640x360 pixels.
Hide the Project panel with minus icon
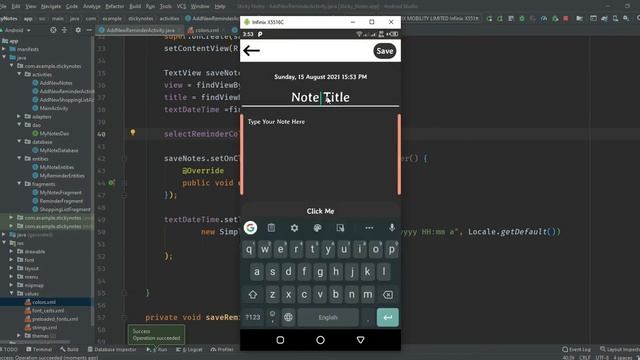[89, 30]
